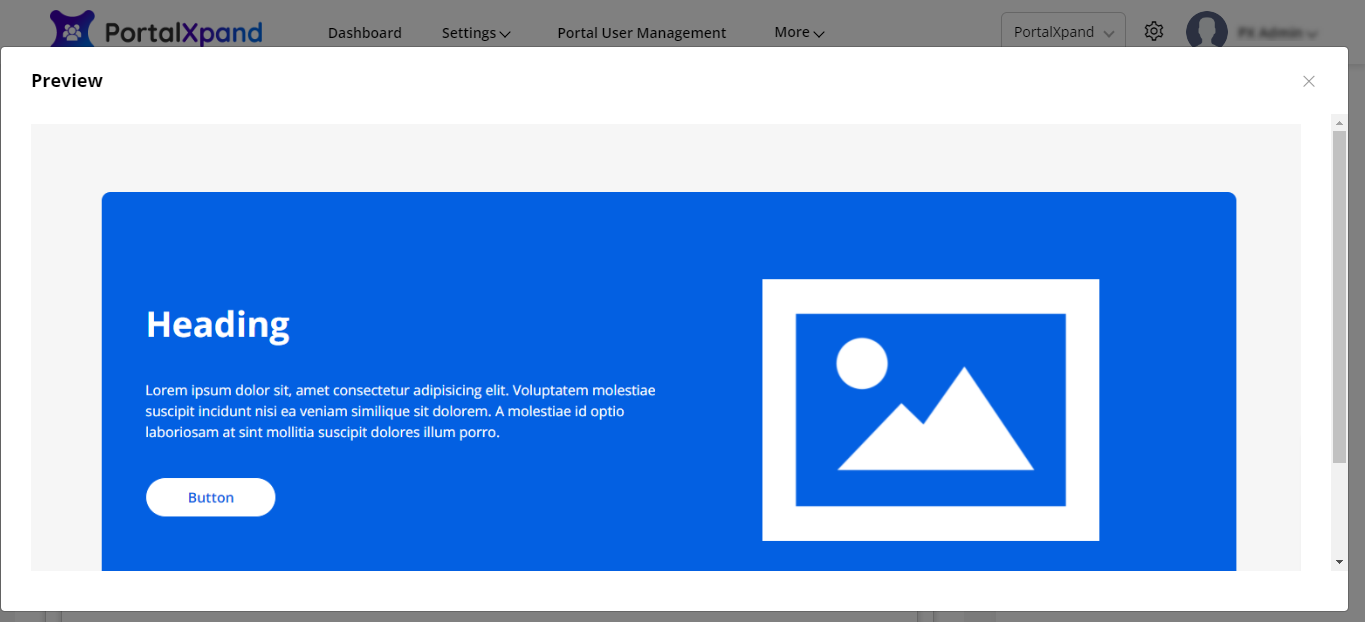Viewport: 1365px width, 622px height.
Task: Close the Preview dialog with the X icon
Action: pos(1308,81)
